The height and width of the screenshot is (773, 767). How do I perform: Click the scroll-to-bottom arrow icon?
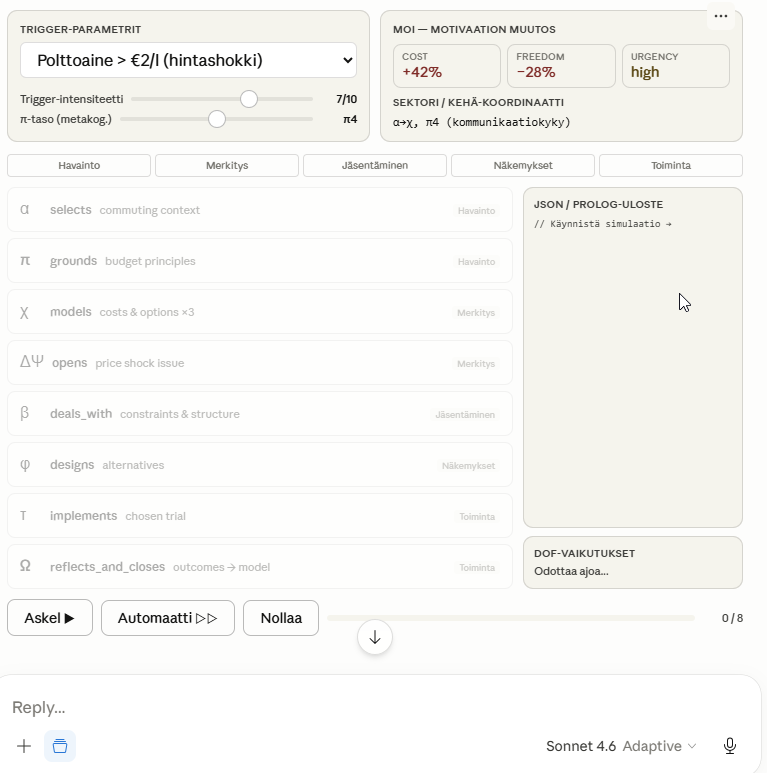pyautogui.click(x=375, y=637)
